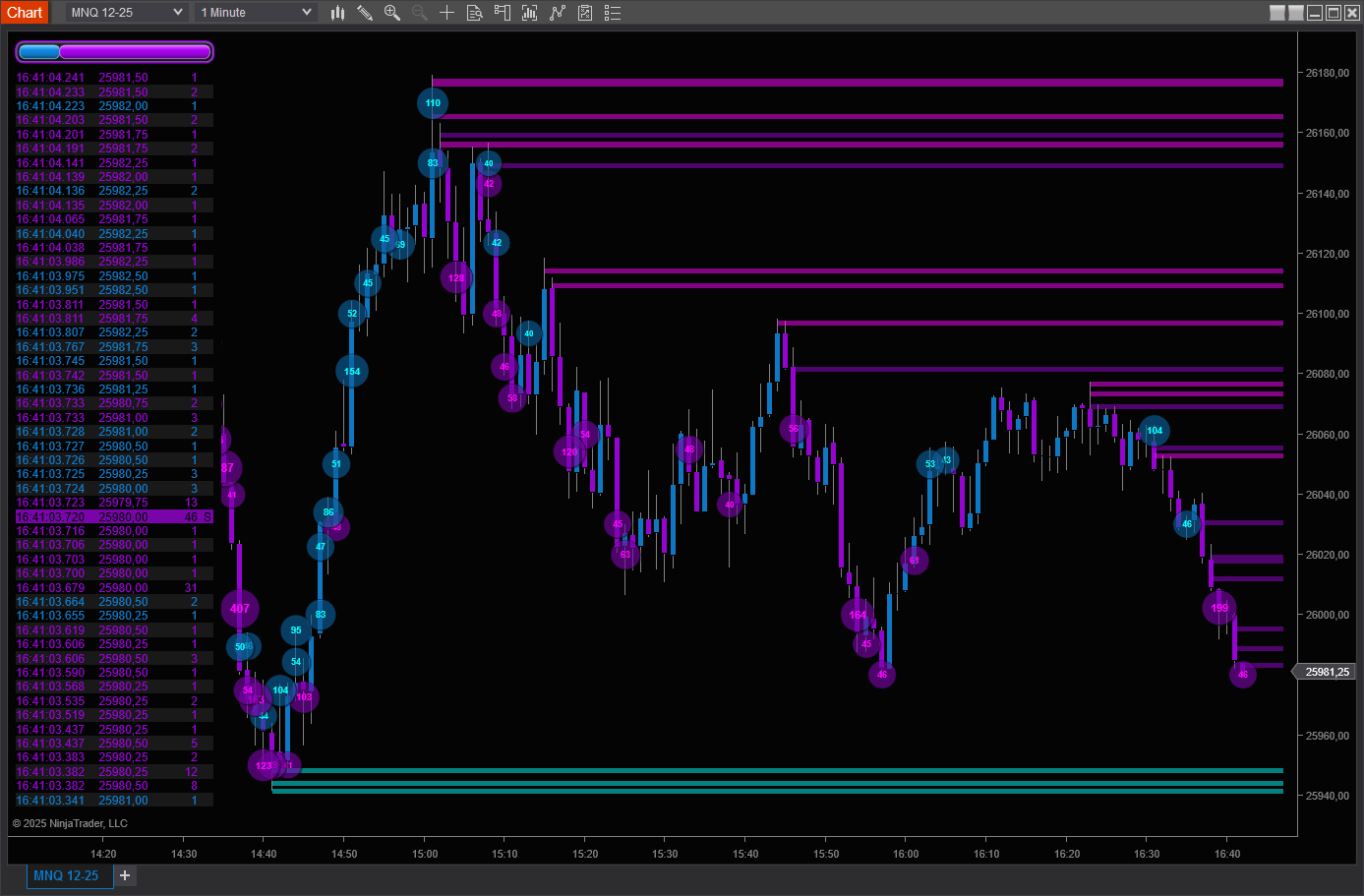The width and height of the screenshot is (1364, 896).
Task: Select the MNQ 12-25 tab at bottom
Action: [66, 875]
